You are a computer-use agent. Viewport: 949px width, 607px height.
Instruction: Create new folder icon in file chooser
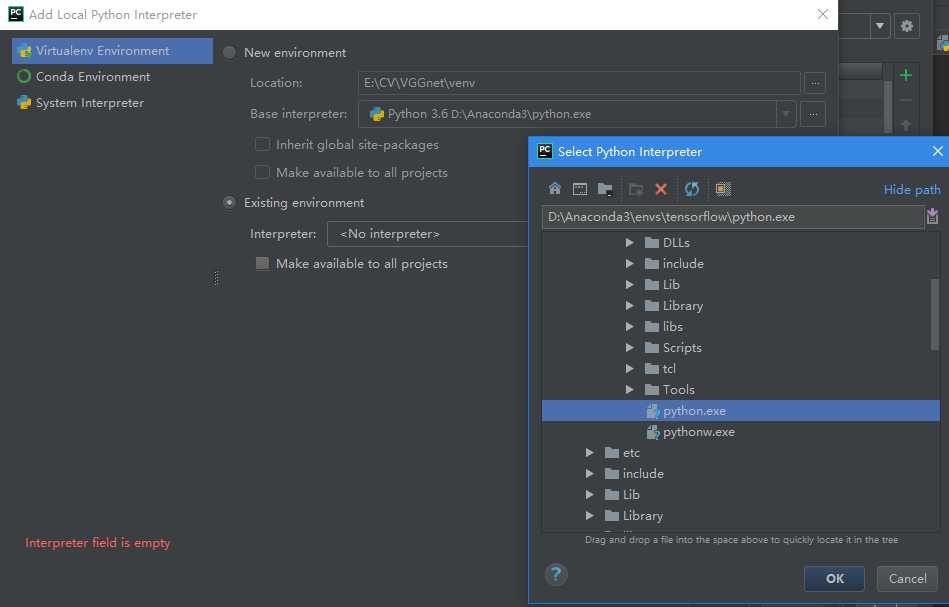click(635, 189)
